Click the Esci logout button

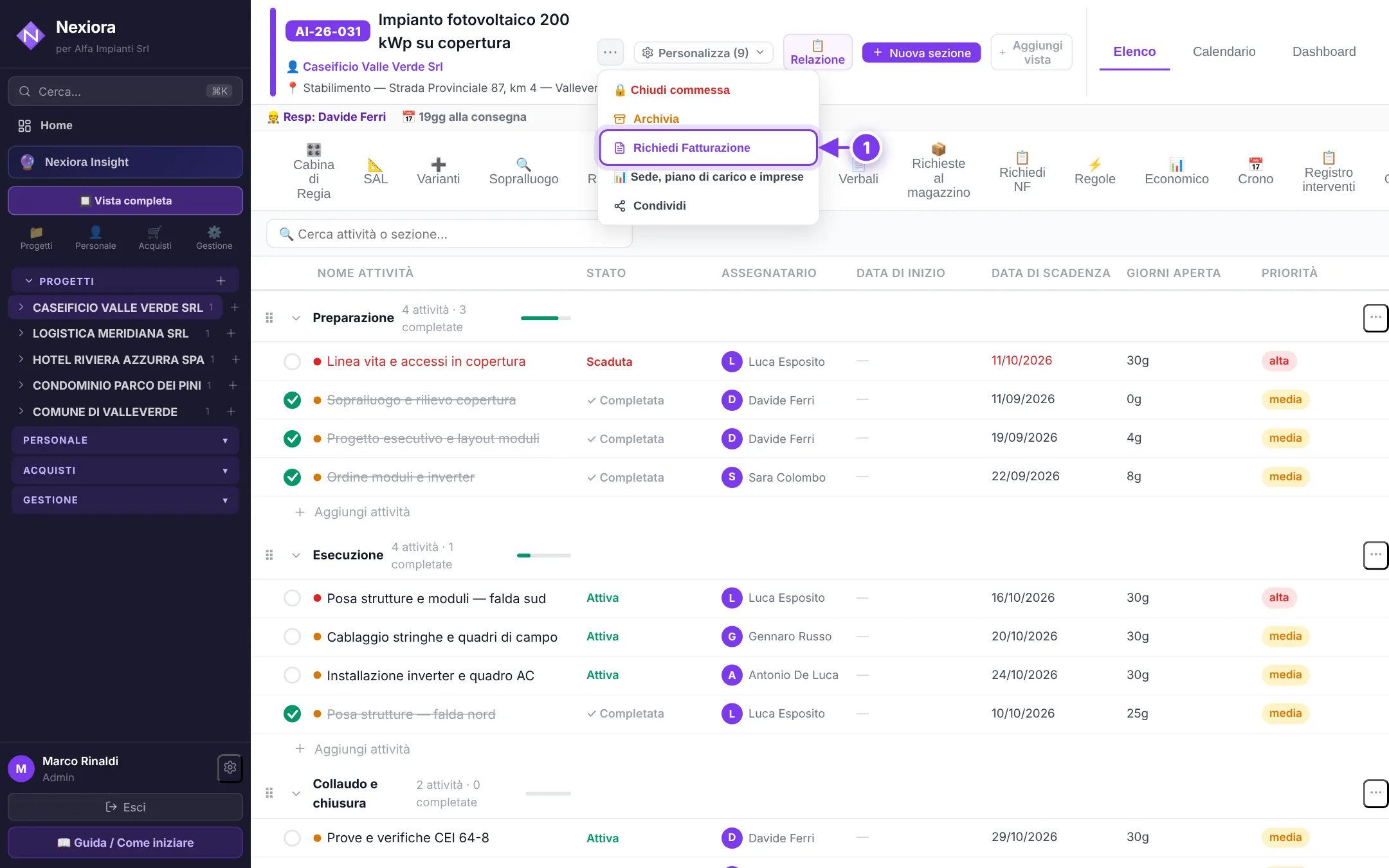(125, 806)
